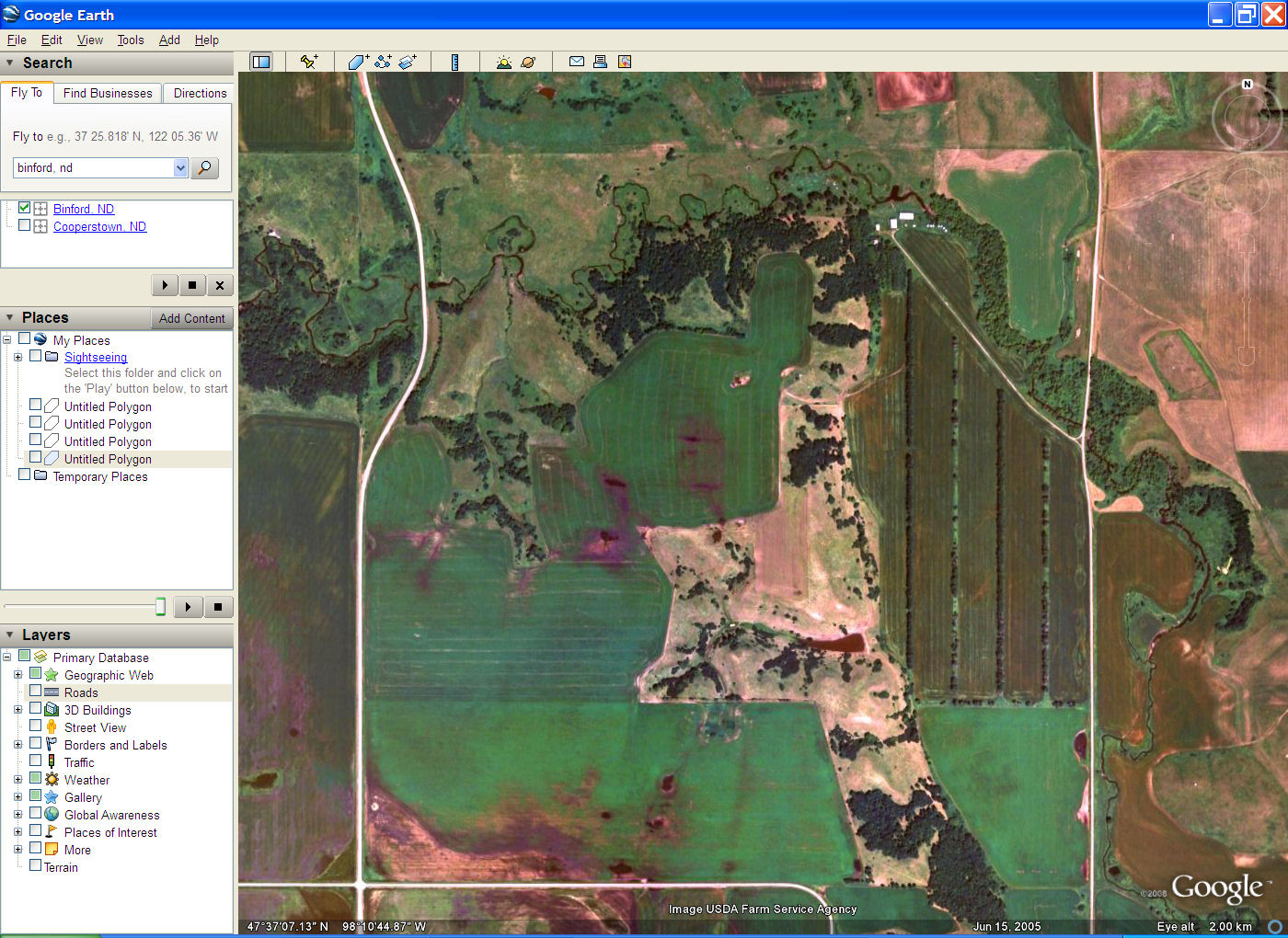
Task: Toggle the Borders and Labels checkbox
Action: tap(35, 743)
